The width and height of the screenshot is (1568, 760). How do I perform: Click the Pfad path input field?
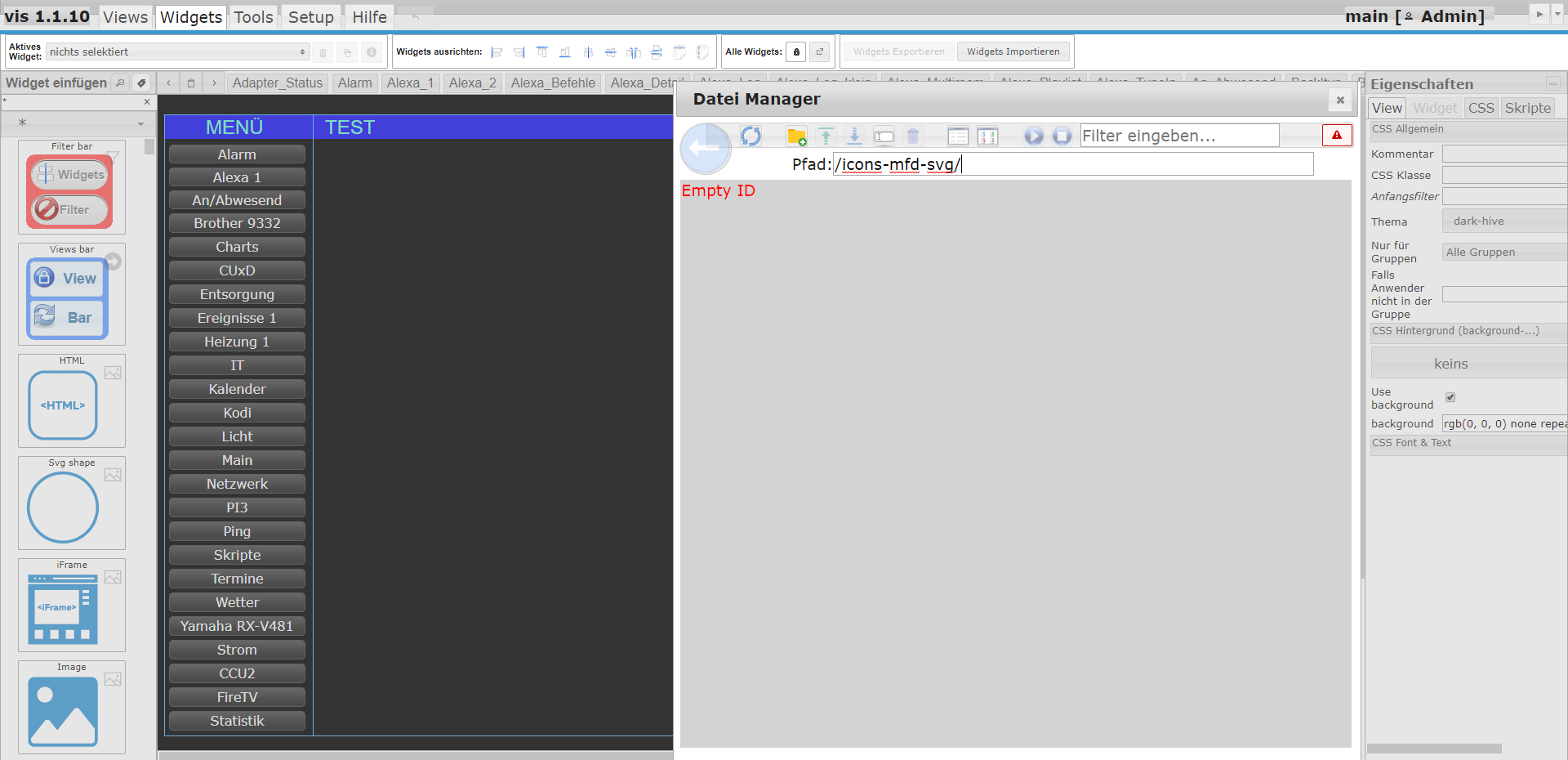1073,164
